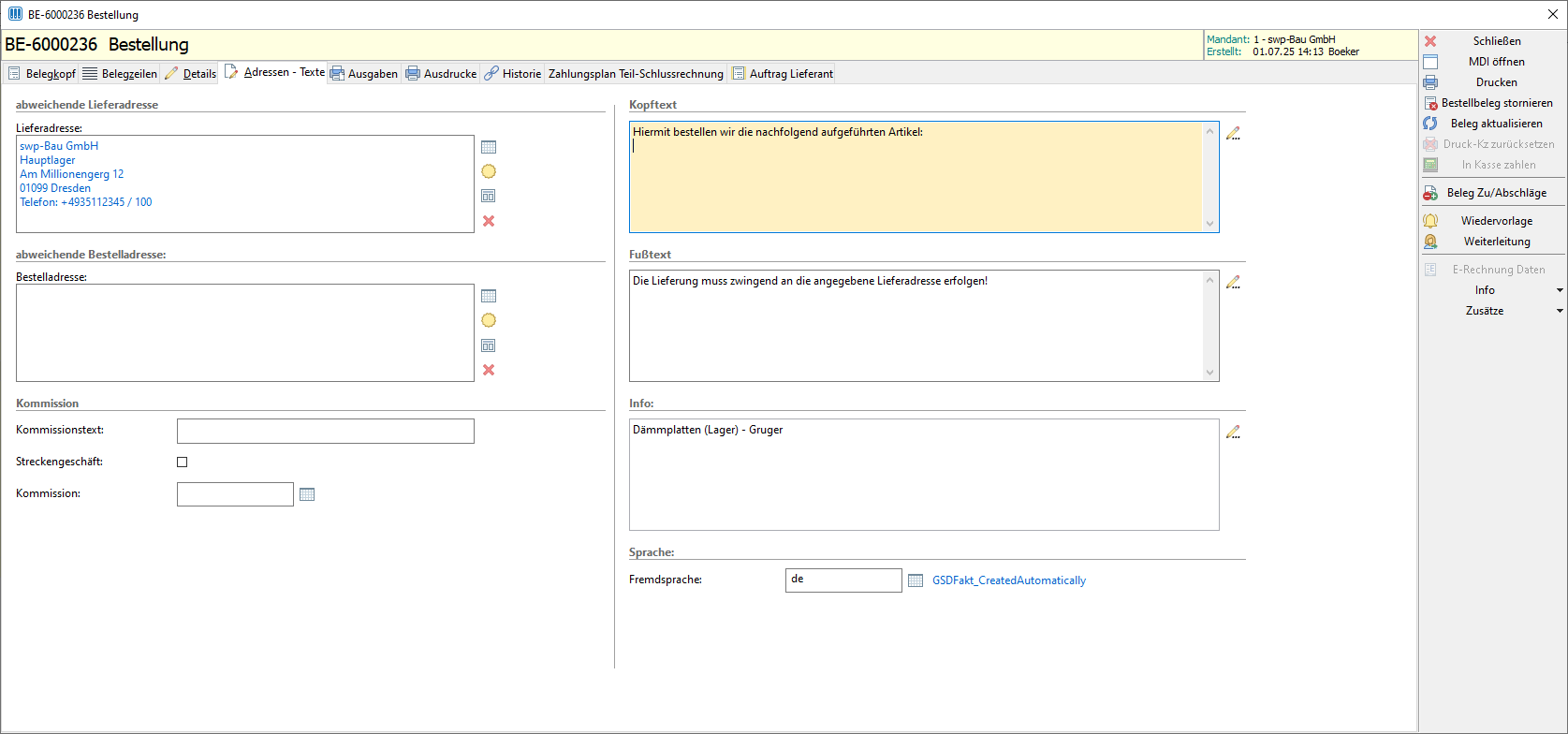Open the Ausdrucke tab
The image size is (1568, 734).
[441, 73]
